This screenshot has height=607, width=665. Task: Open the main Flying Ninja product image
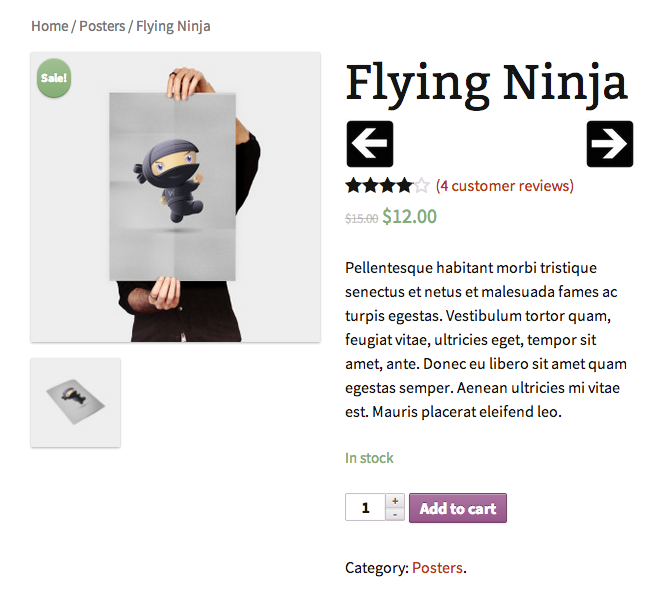(x=175, y=197)
